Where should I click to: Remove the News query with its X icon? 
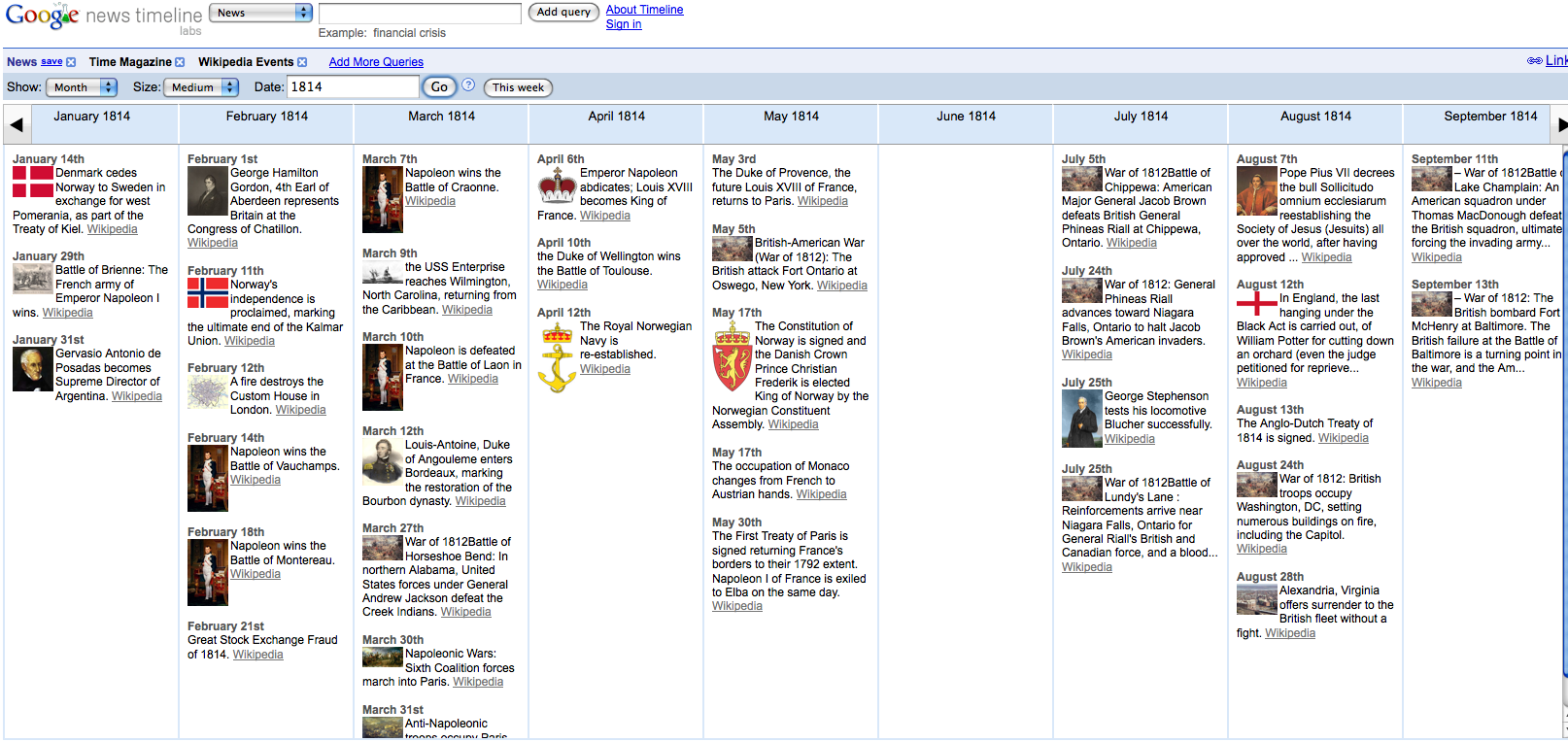[x=71, y=62]
